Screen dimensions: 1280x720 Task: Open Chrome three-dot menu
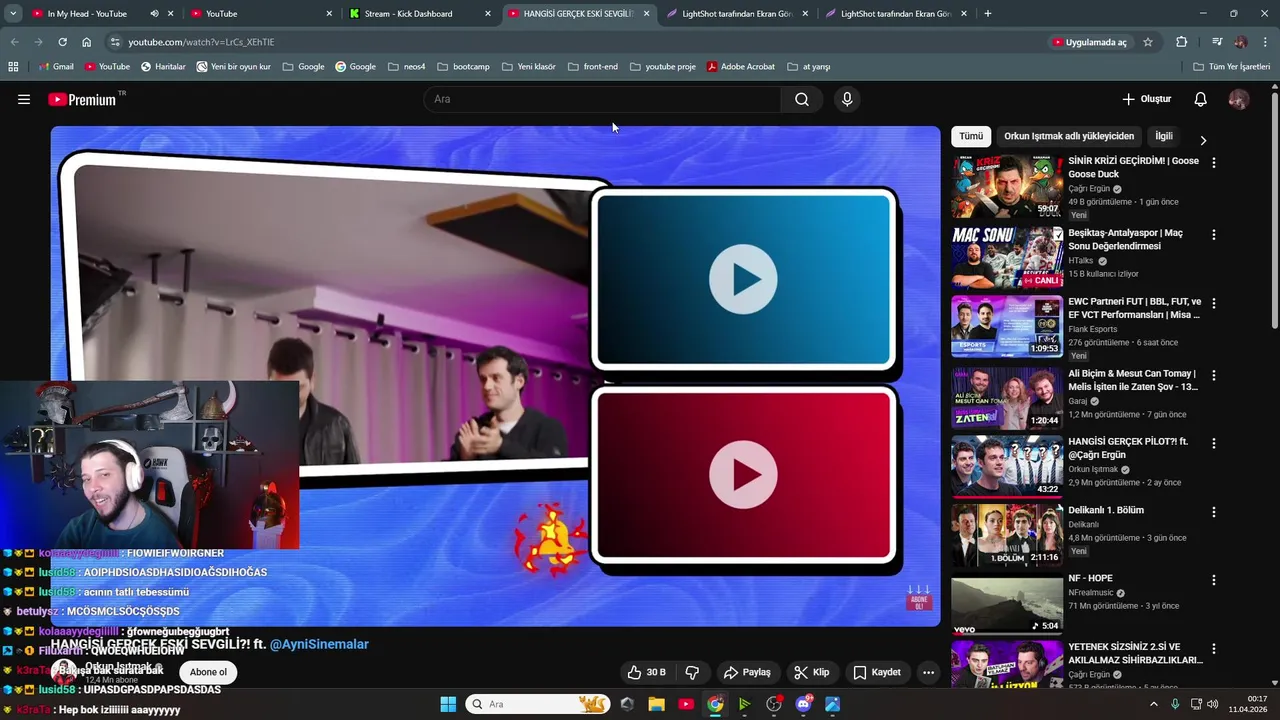click(1266, 42)
